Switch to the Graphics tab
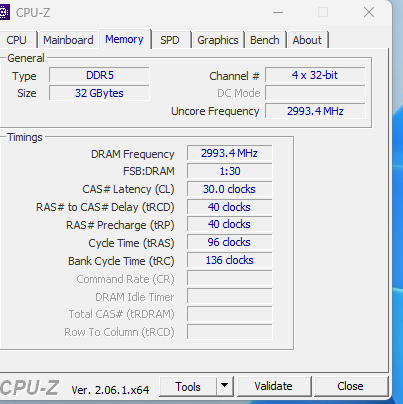Viewport: 403px width, 404px height. 218,40
